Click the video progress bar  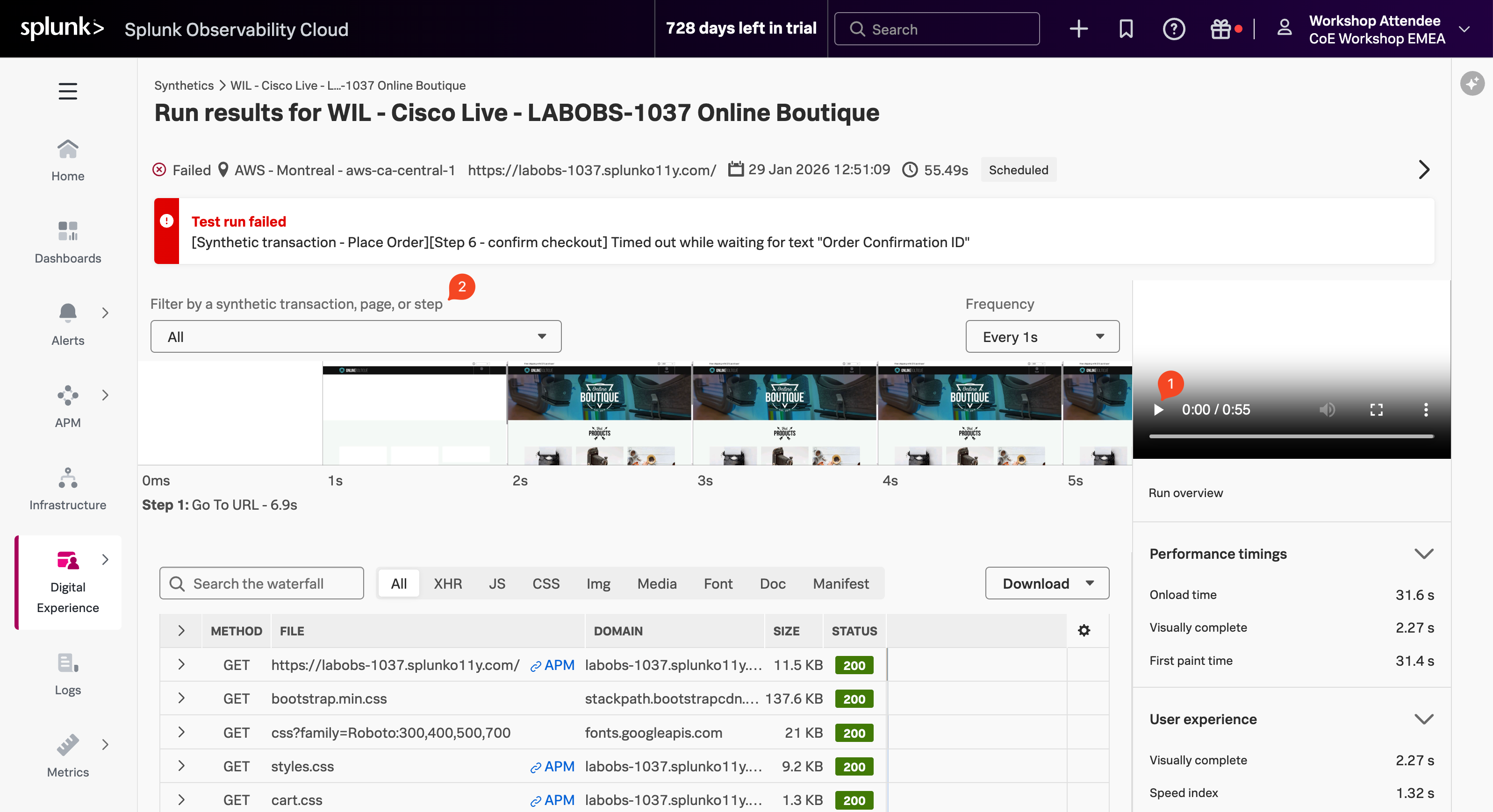click(1292, 436)
